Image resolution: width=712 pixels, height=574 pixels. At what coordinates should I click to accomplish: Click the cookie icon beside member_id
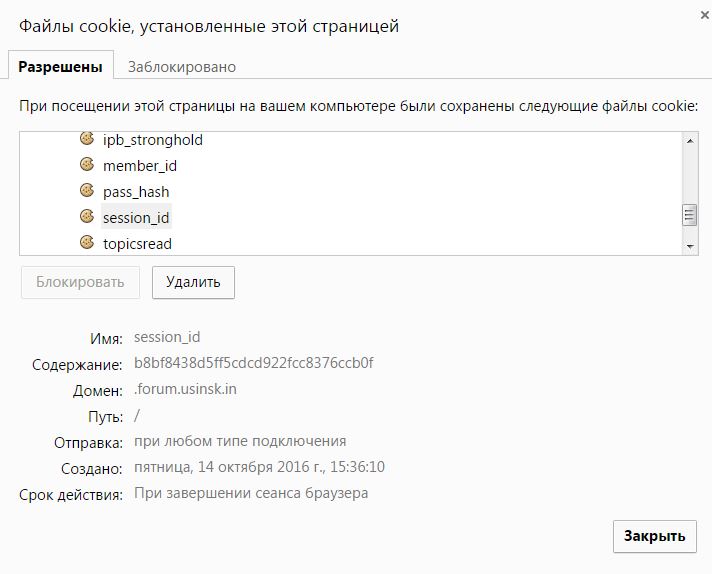pyautogui.click(x=86, y=165)
